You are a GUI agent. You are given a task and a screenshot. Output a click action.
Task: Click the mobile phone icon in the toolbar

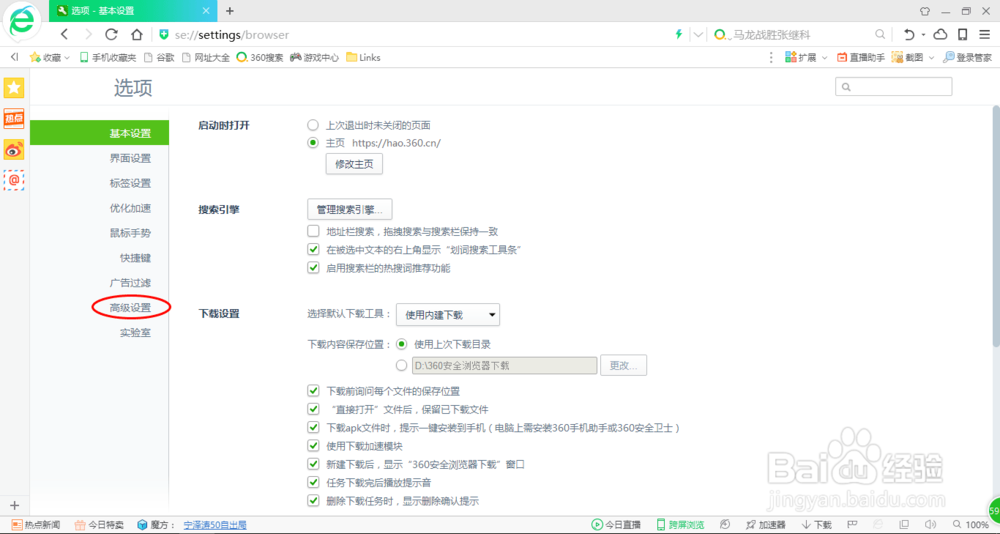(963, 34)
